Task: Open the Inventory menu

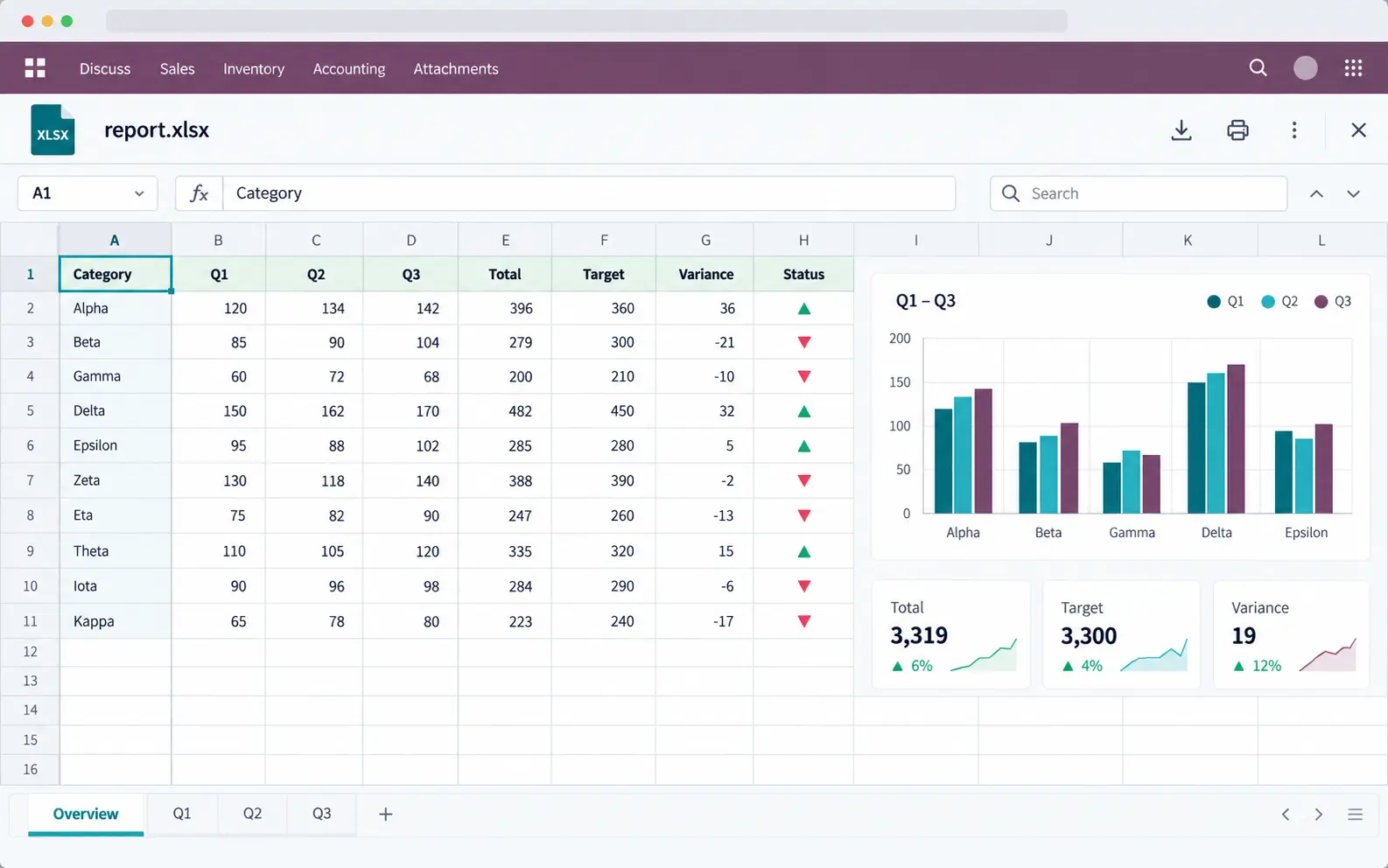Action: click(254, 68)
